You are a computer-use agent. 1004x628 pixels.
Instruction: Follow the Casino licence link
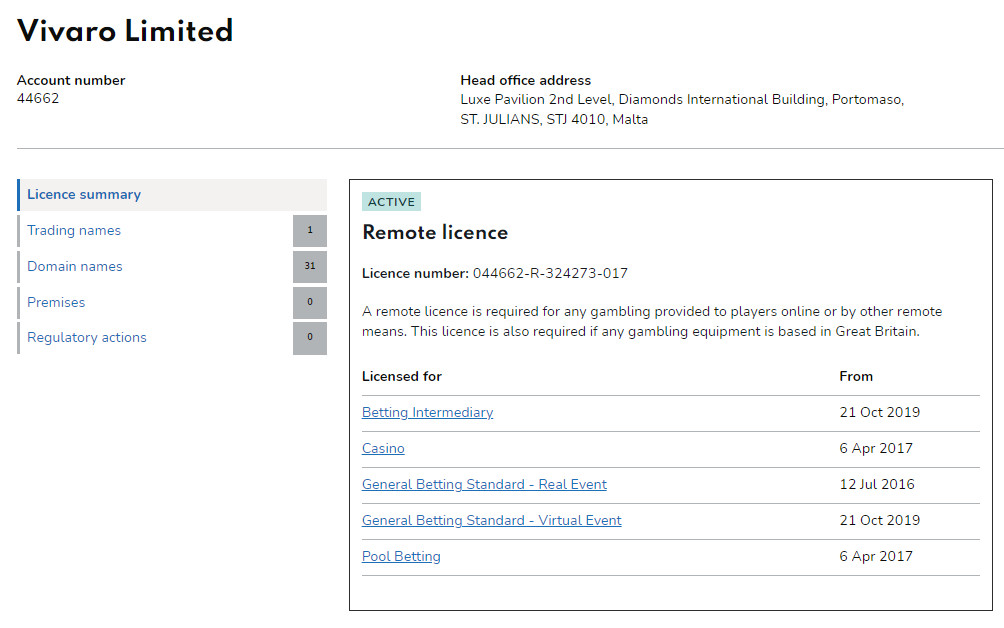383,449
